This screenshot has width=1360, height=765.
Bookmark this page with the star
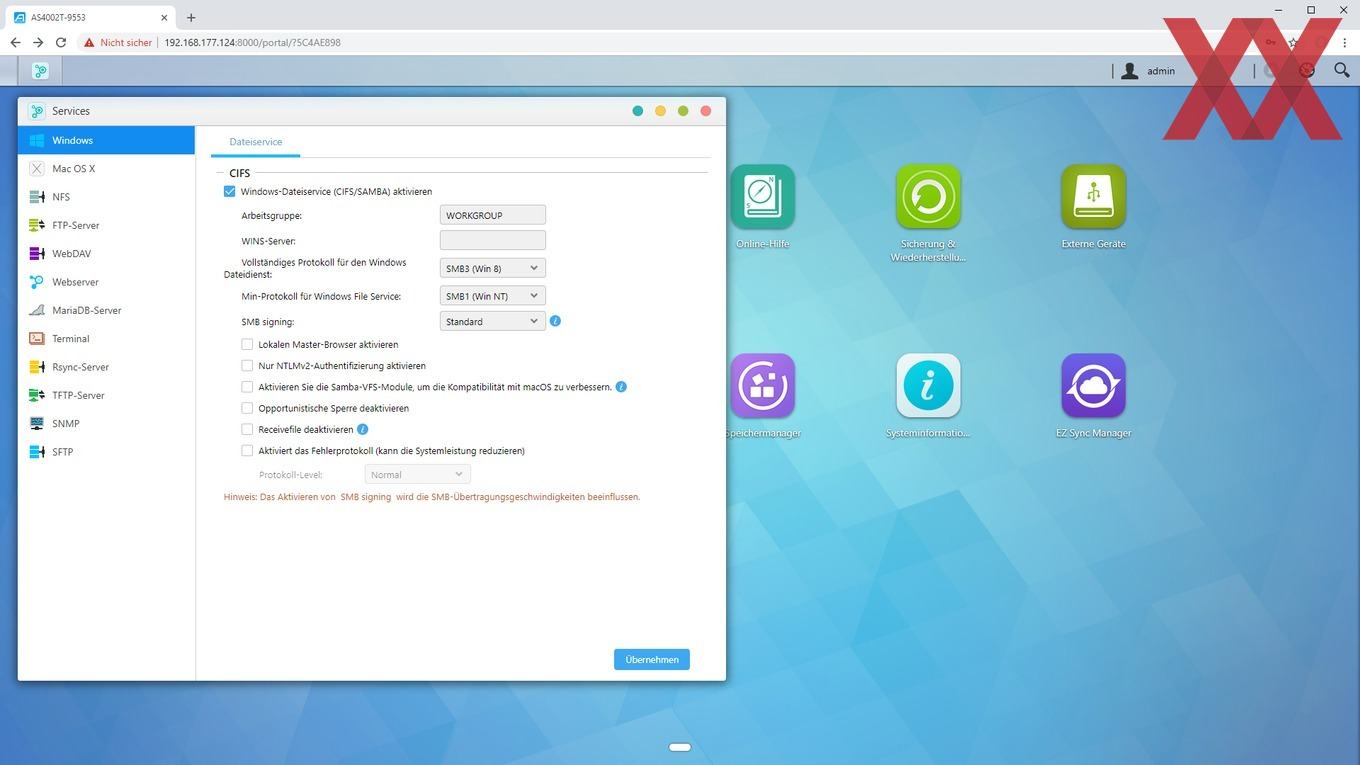1293,43
